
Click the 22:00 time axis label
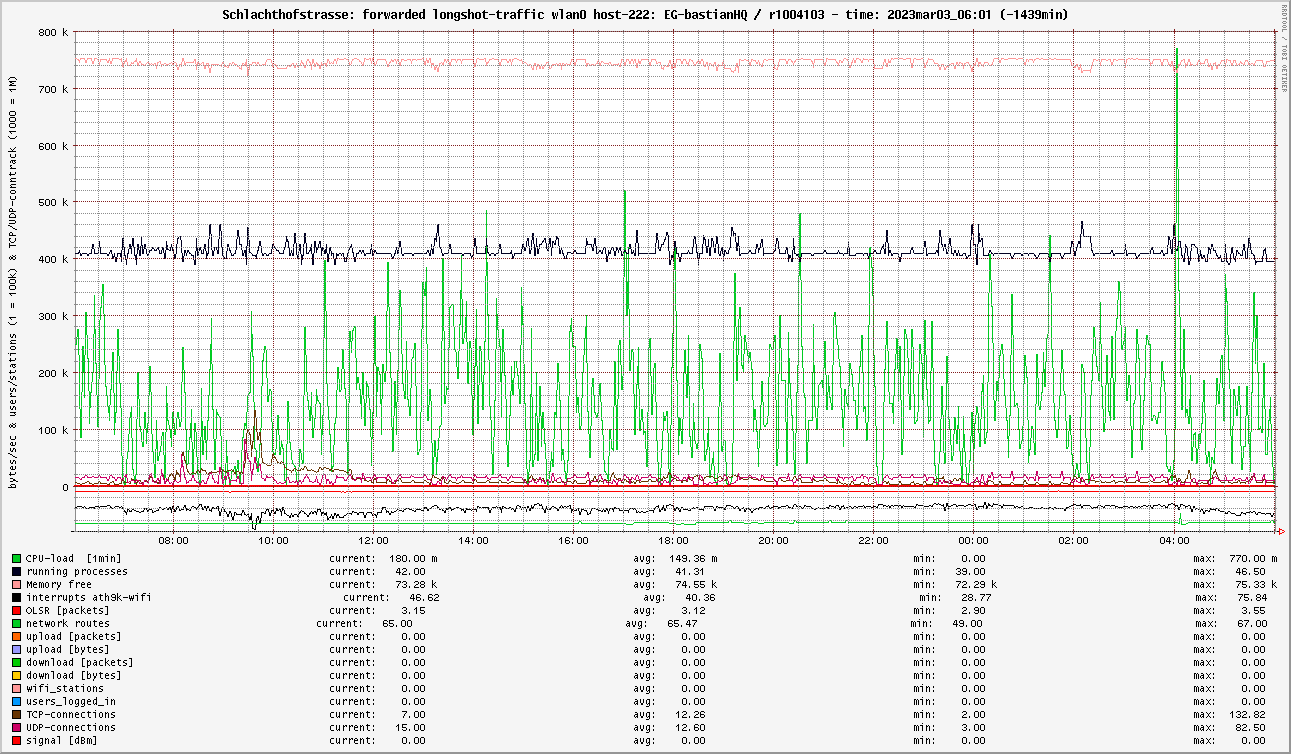click(x=874, y=540)
